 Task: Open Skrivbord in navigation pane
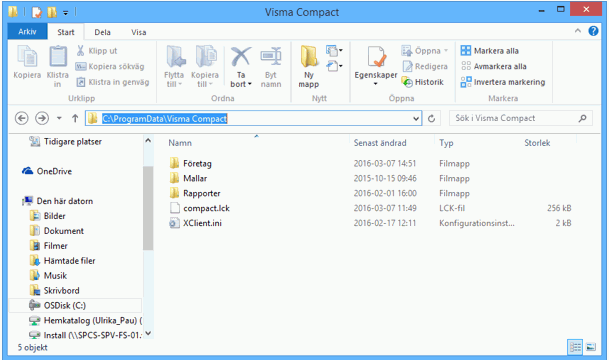(61, 290)
